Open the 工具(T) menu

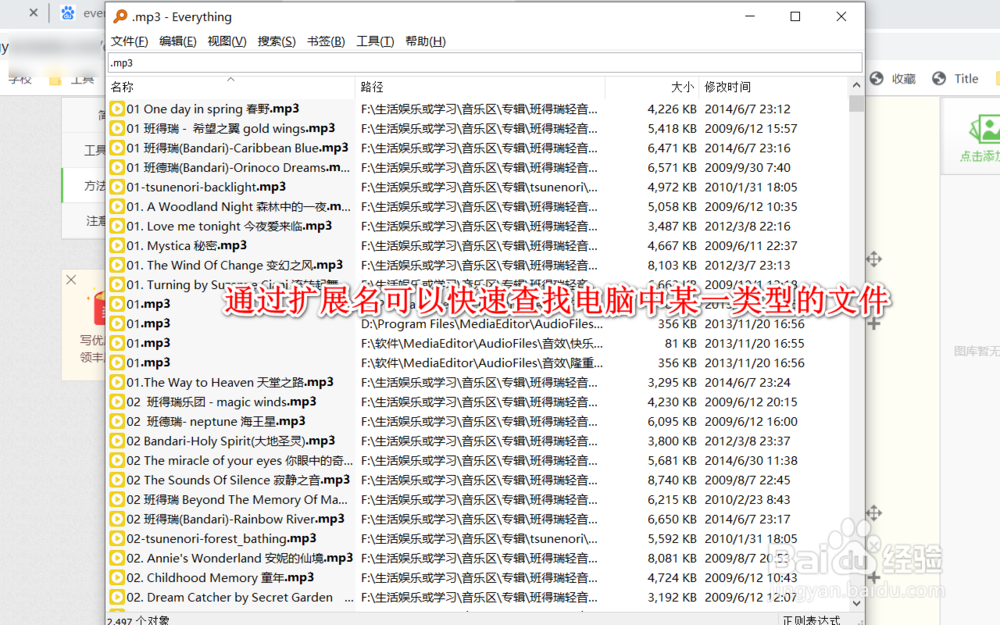pos(375,41)
